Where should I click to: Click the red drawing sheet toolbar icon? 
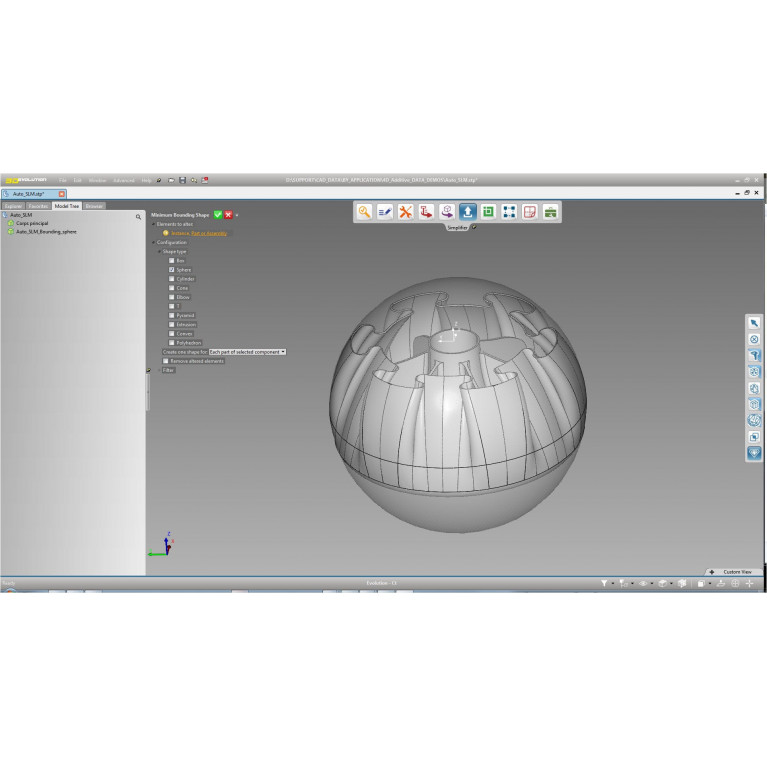coord(530,212)
